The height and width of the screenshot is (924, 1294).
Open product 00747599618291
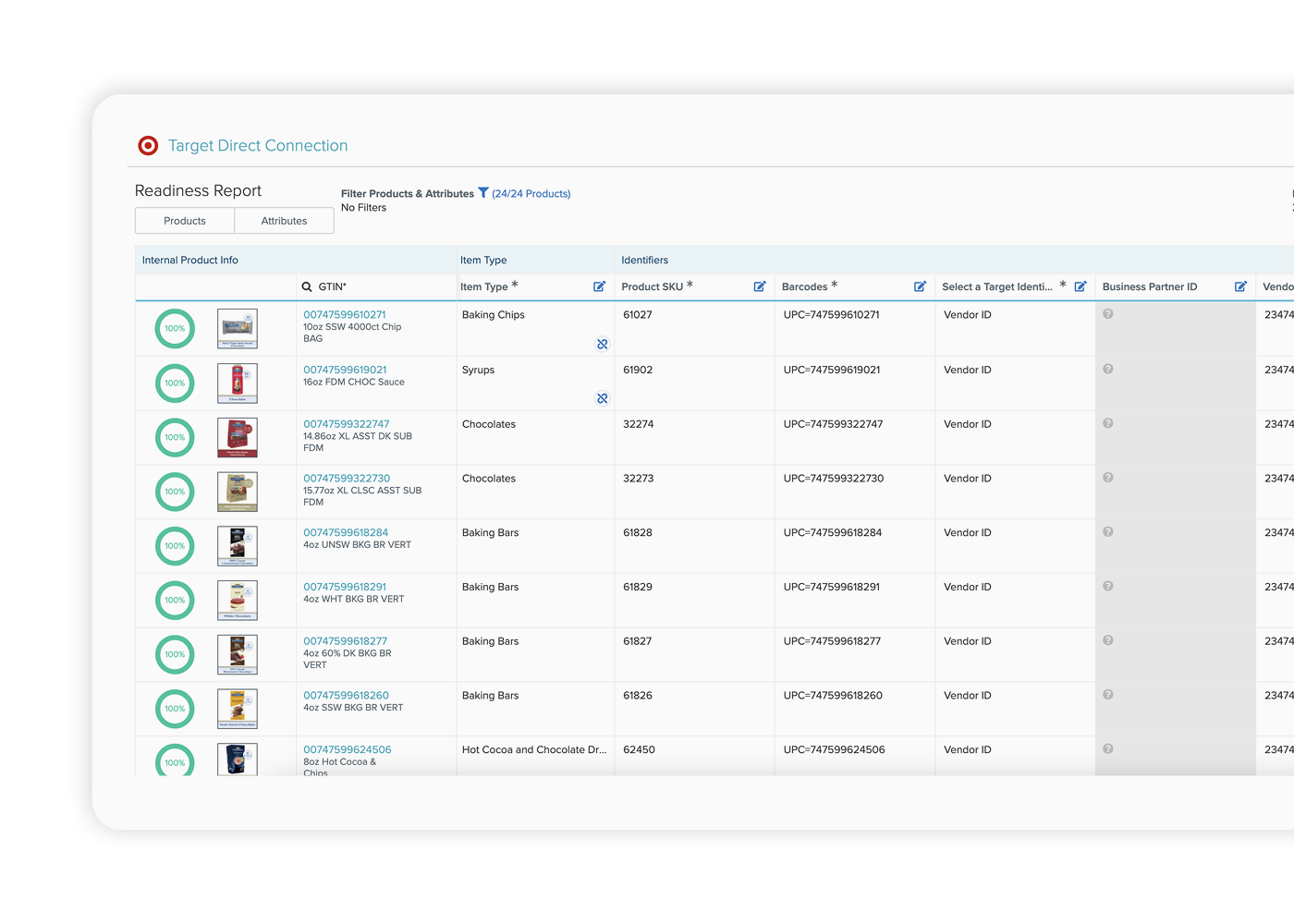tap(345, 587)
